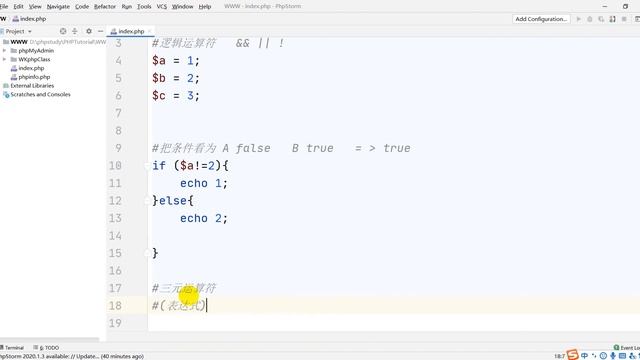Click line number 4 in the gutter
Screen dimensions: 640x360
point(118,61)
